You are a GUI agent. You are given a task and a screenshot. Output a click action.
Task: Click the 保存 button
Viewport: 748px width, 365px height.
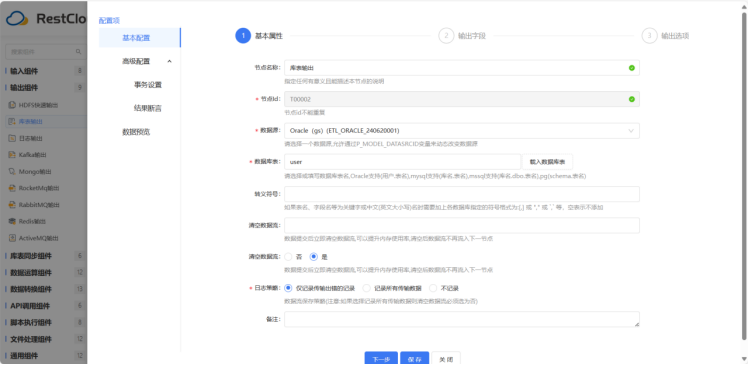[x=415, y=359]
